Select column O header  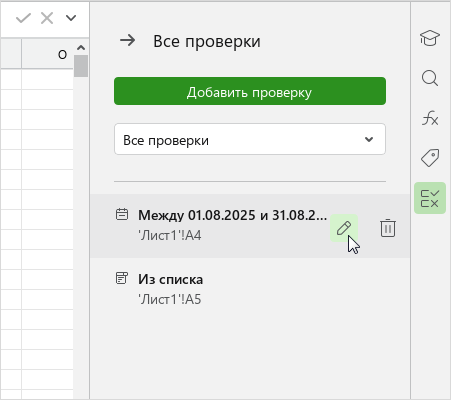click(47, 54)
